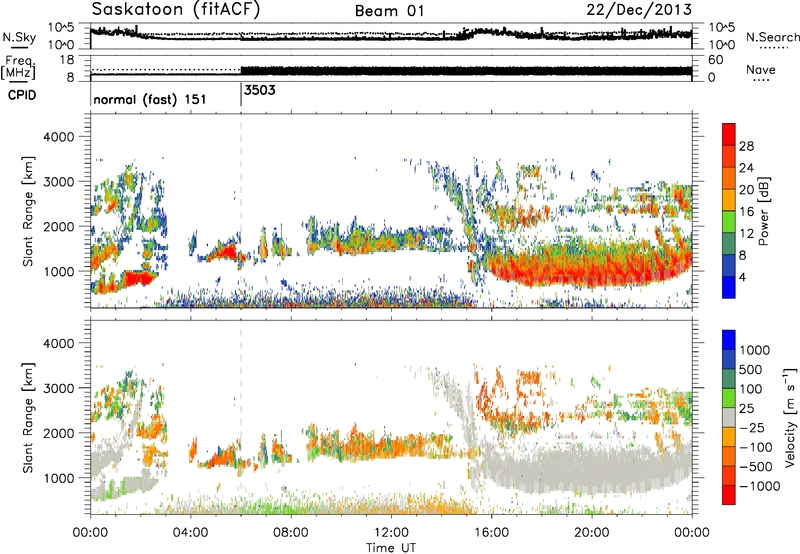Viewport: 800px width, 554px height.
Task: Click the "20:00" time axis label
Action: (x=591, y=533)
